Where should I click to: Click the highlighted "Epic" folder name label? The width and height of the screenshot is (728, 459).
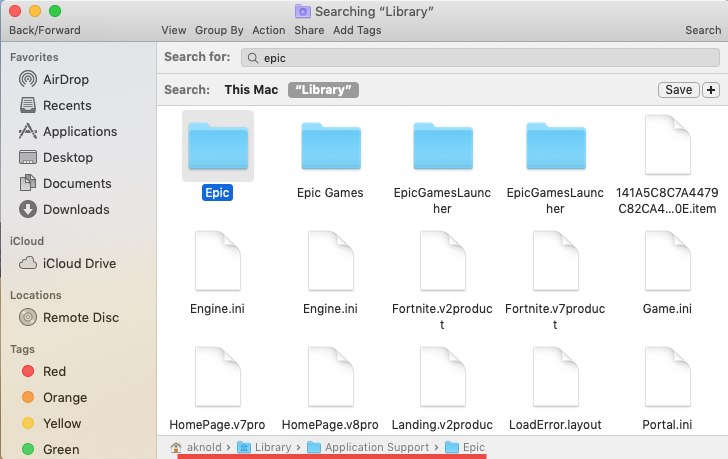pos(217,193)
